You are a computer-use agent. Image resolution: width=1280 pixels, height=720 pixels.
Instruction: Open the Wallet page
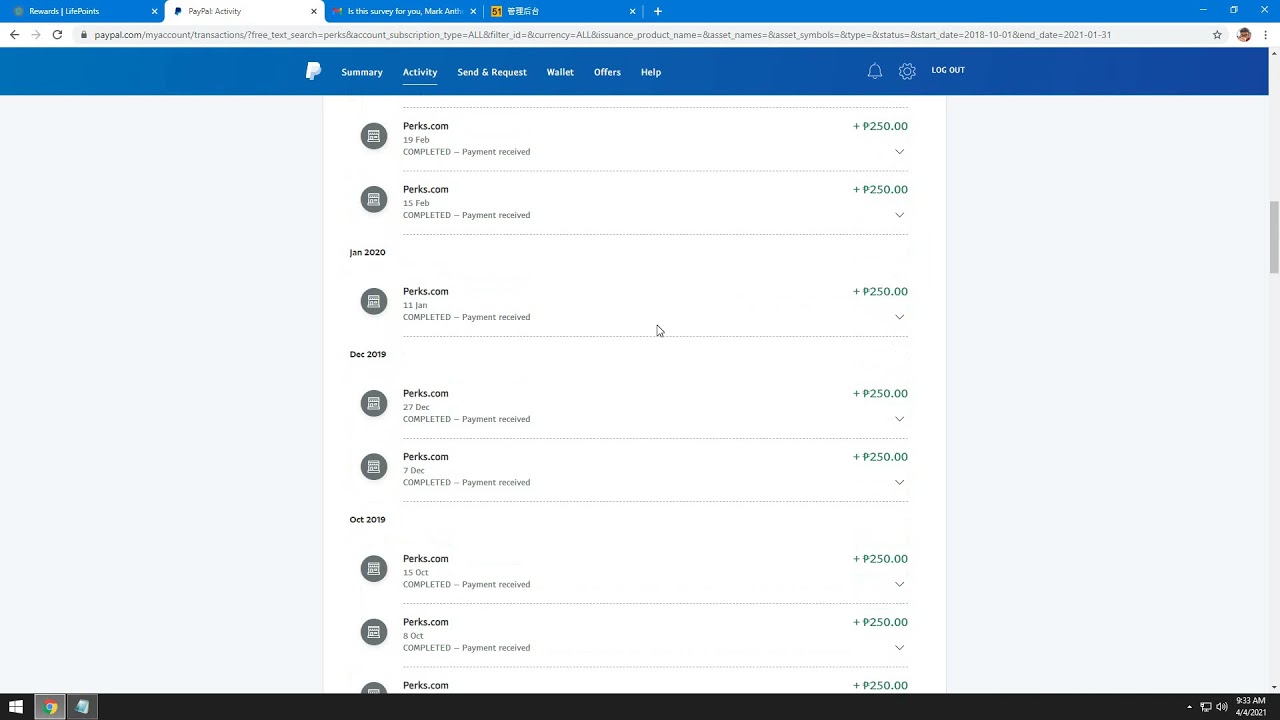pyautogui.click(x=560, y=72)
